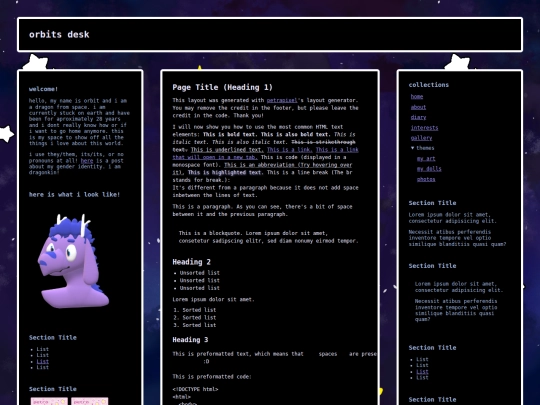Screen dimensions: 540x405
Task: Open the gallery link
Action: point(421,138)
